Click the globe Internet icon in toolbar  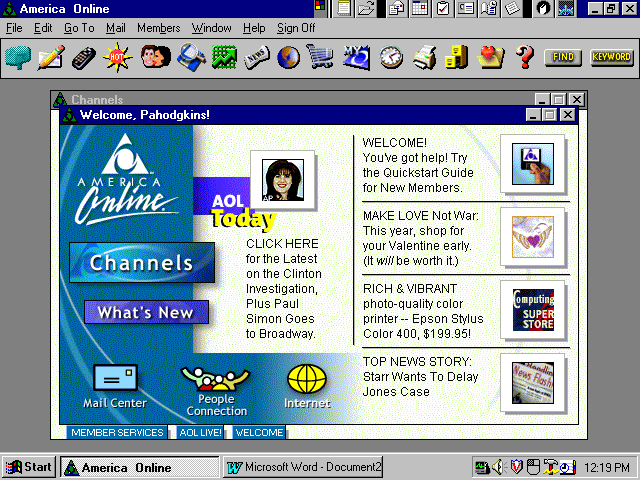pos(289,57)
